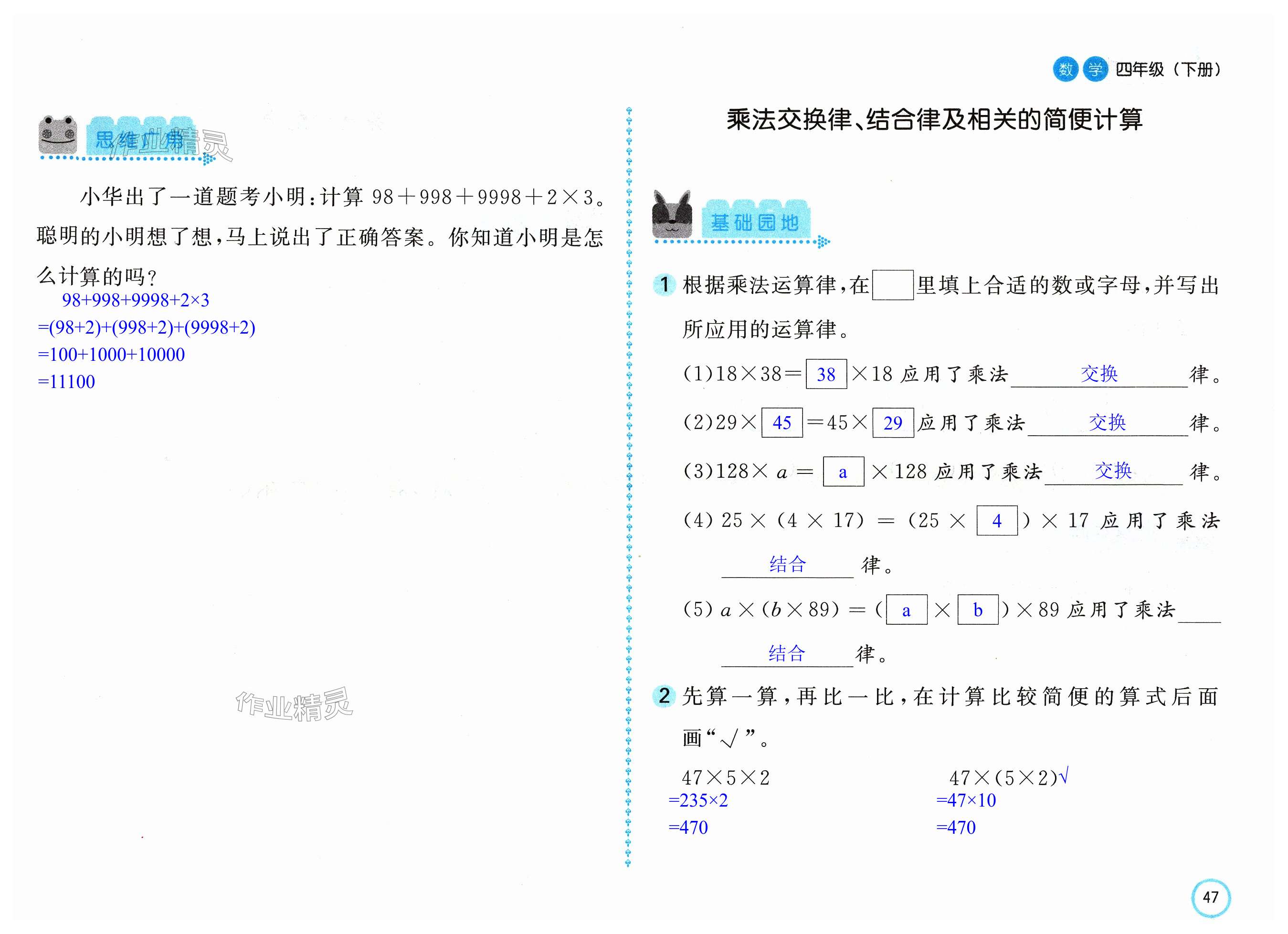This screenshot has height=934, width=1288.
Task: Click the 交换 answer in question (1)
Action: (x=1099, y=374)
